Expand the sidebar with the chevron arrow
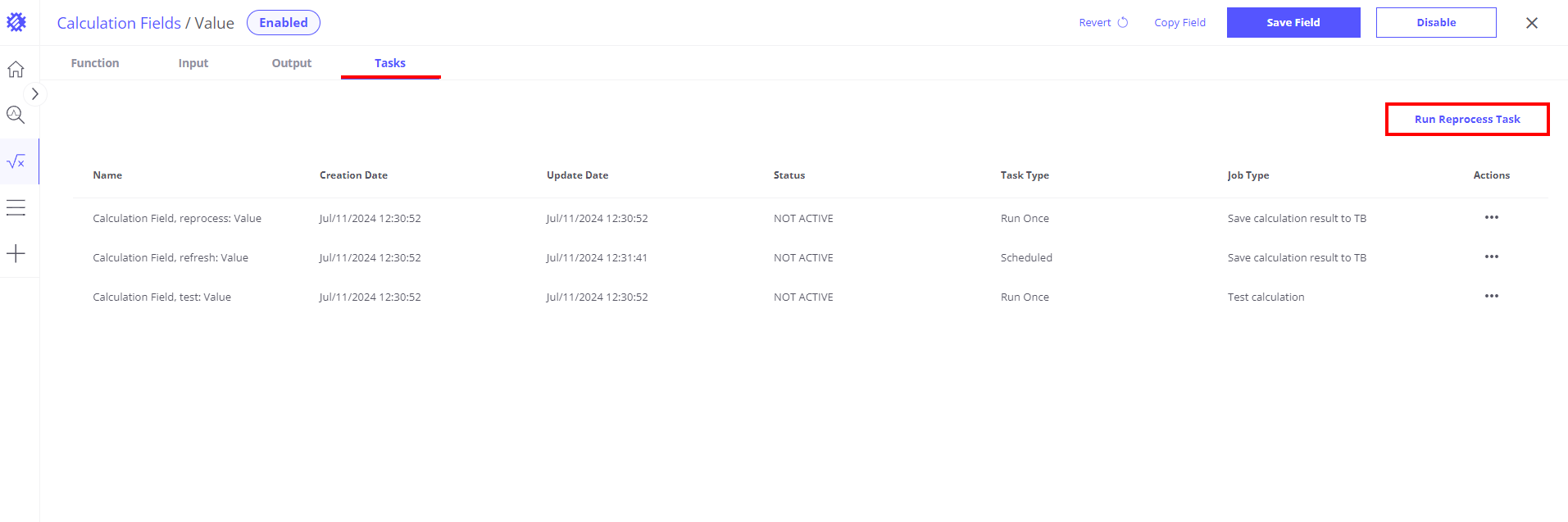This screenshot has height=522, width=1568. click(x=35, y=94)
